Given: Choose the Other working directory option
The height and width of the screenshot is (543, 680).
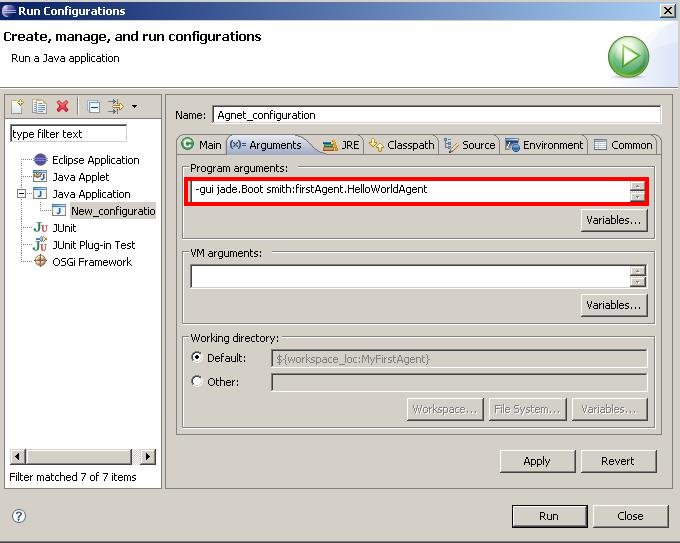Looking at the screenshot, I should 197,382.
